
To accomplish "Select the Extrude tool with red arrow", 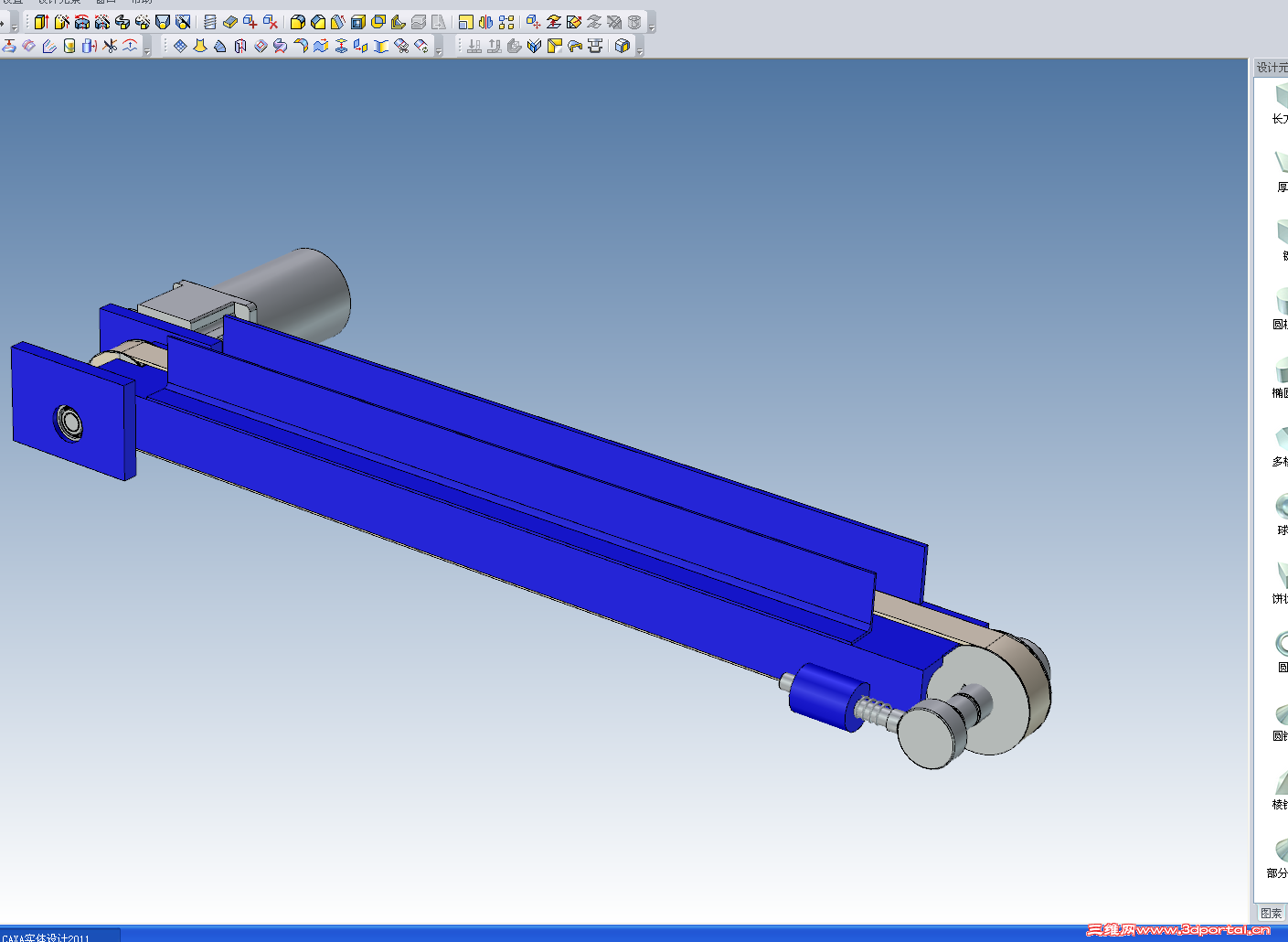I will pyautogui.click(x=41, y=22).
